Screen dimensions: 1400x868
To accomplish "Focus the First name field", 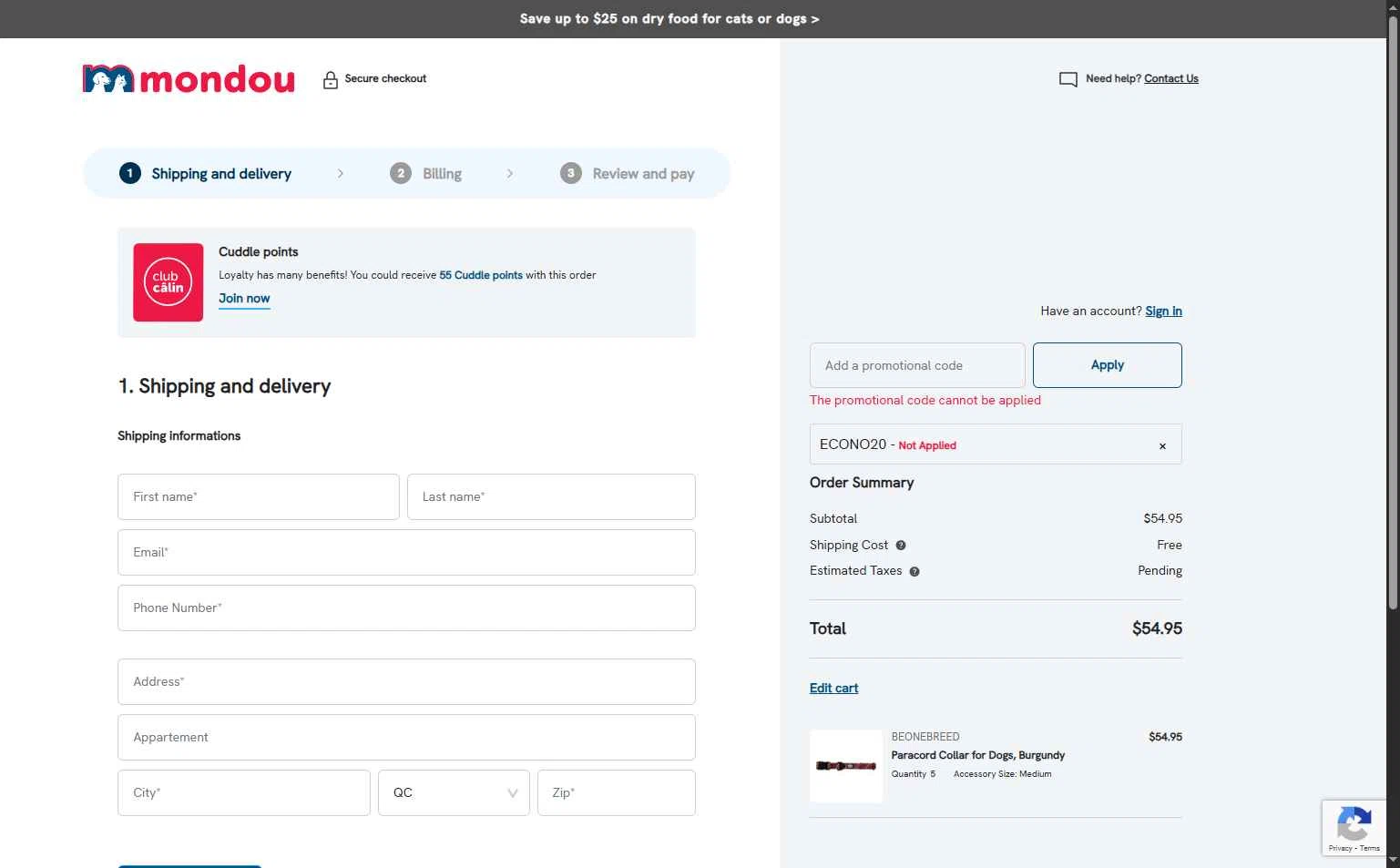I will [x=259, y=496].
